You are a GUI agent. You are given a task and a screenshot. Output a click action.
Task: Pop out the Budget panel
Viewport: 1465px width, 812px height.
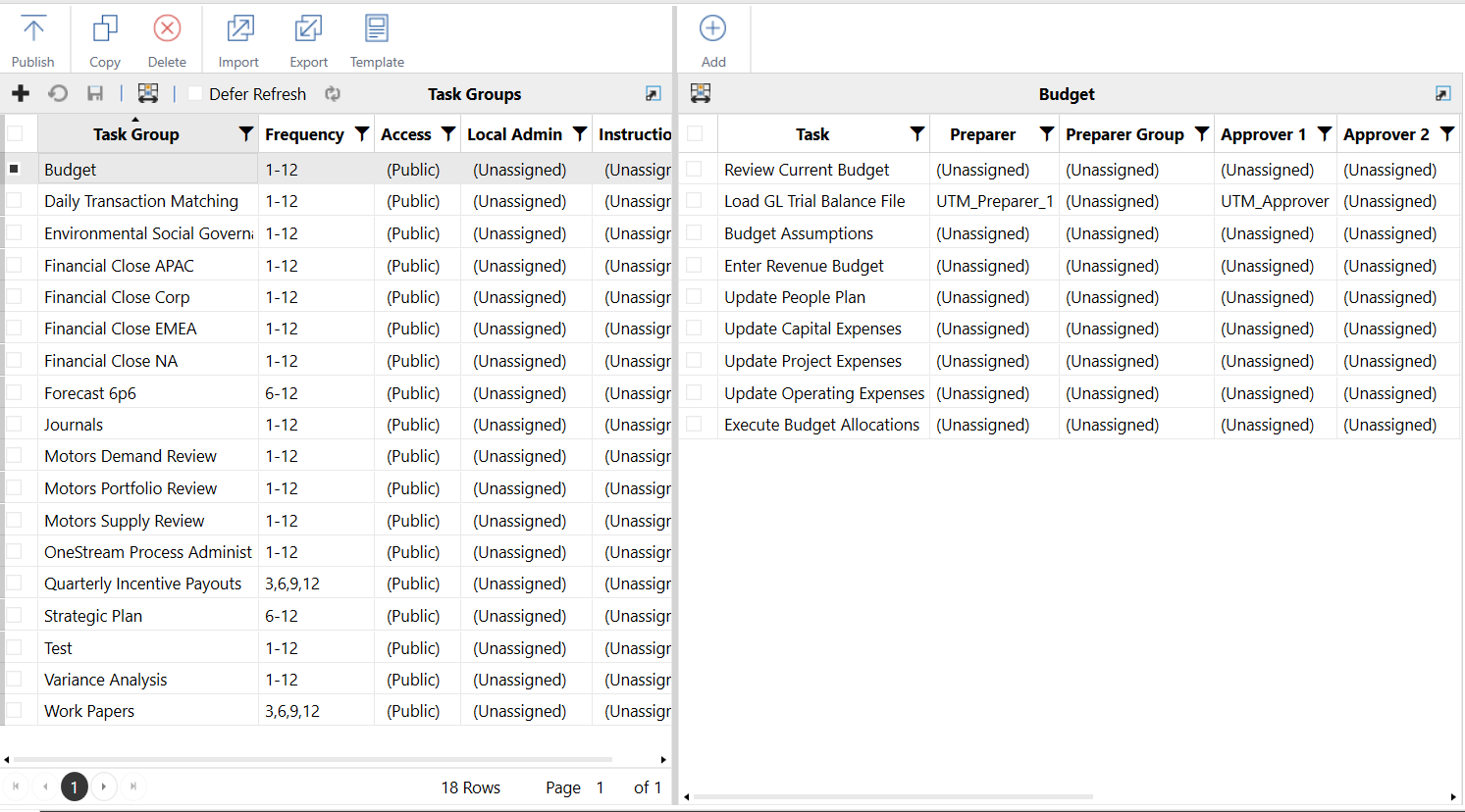coord(1442,93)
